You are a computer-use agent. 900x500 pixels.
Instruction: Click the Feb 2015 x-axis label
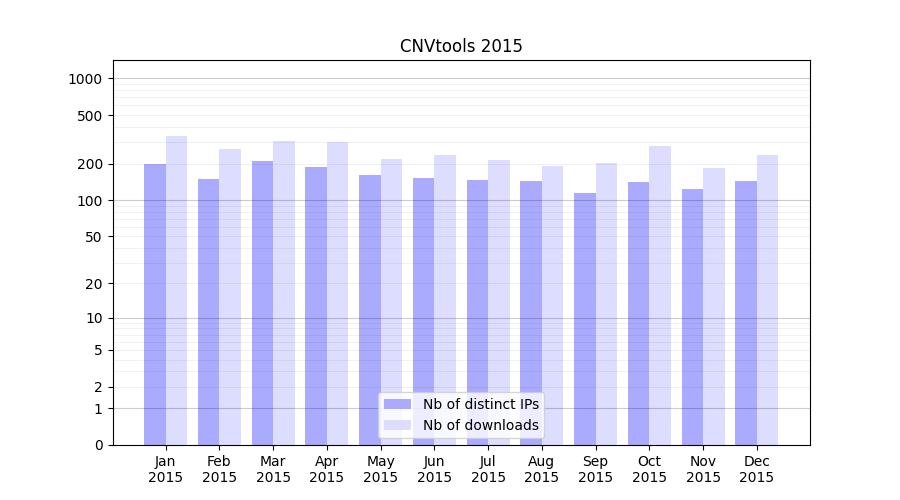click(x=219, y=469)
